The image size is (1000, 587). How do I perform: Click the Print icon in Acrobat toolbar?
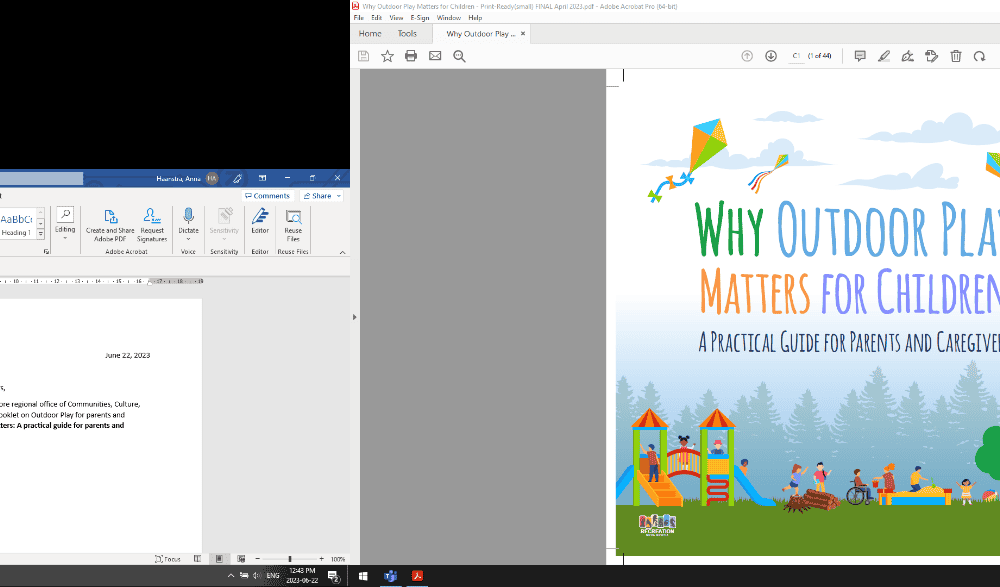[x=411, y=56]
